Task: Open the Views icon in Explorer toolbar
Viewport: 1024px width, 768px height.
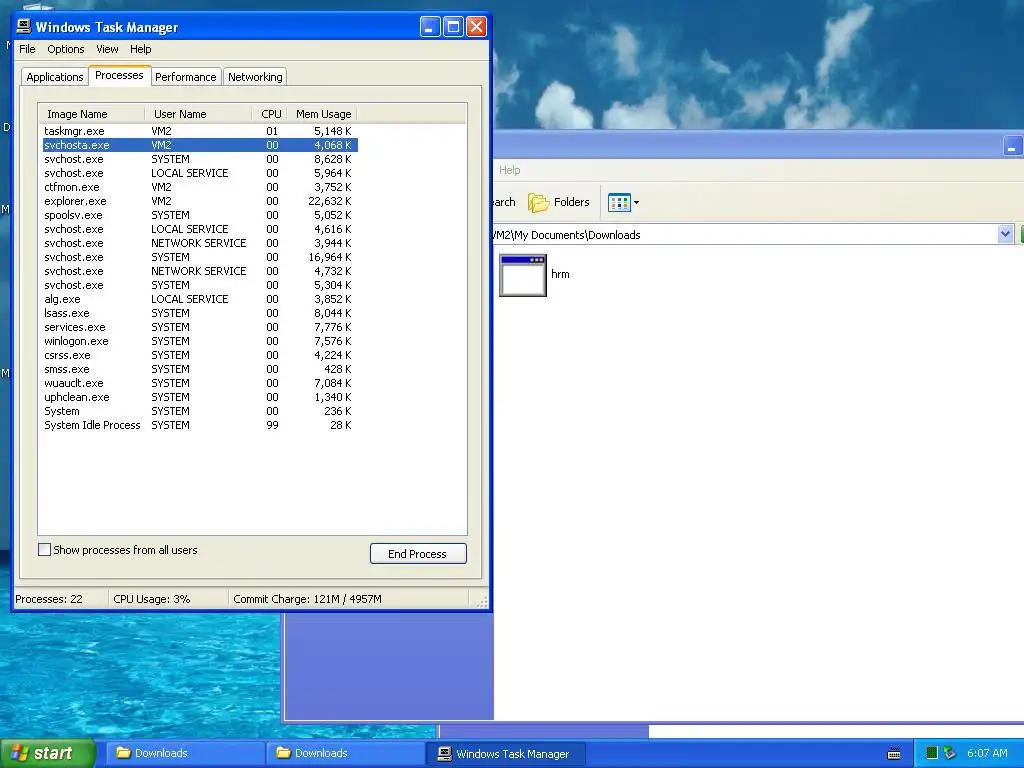Action: 618,202
